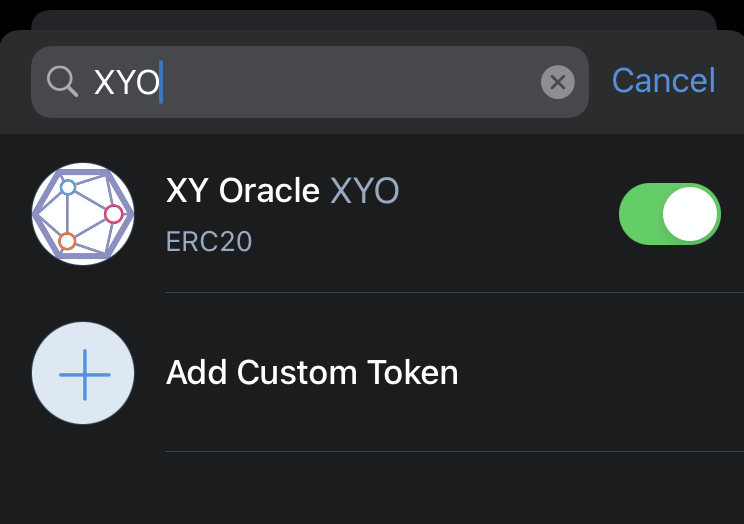This screenshot has height=524, width=744.
Task: Place the cursor after XYO in the search box
Action: point(161,82)
